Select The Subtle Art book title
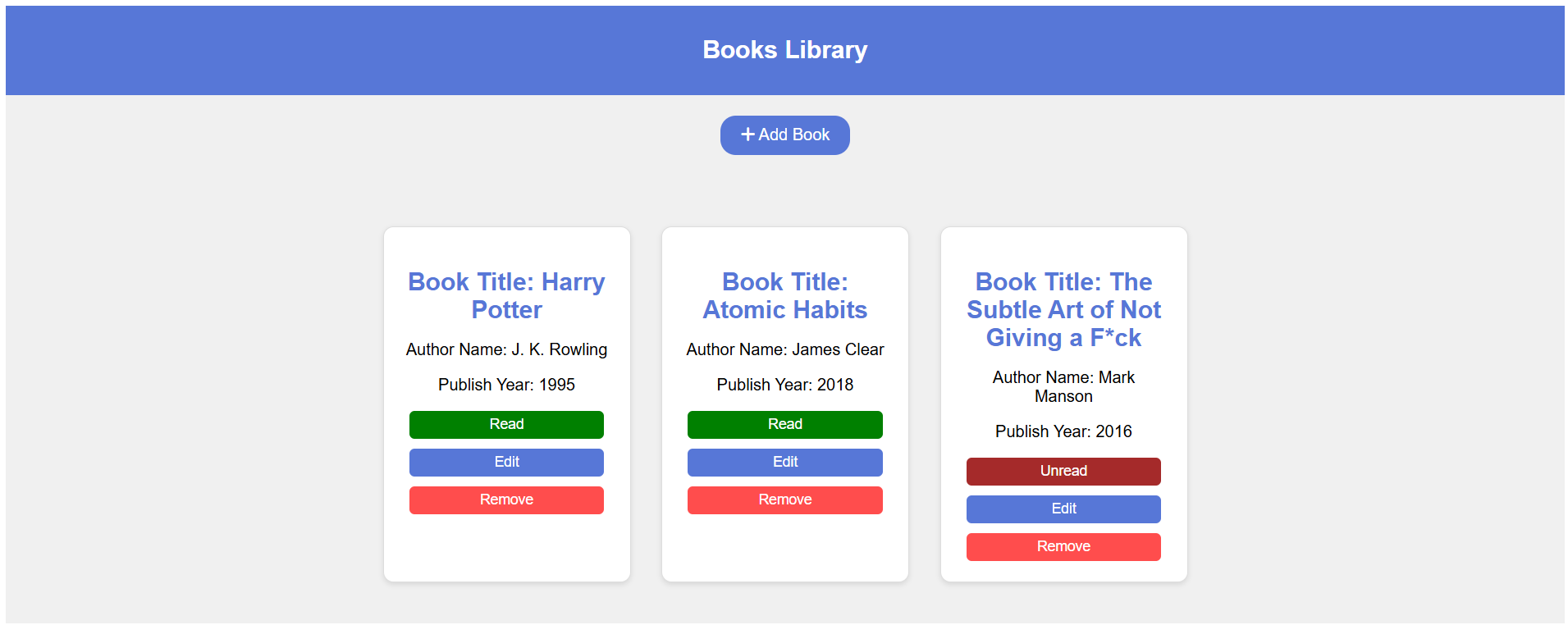 (x=1063, y=310)
